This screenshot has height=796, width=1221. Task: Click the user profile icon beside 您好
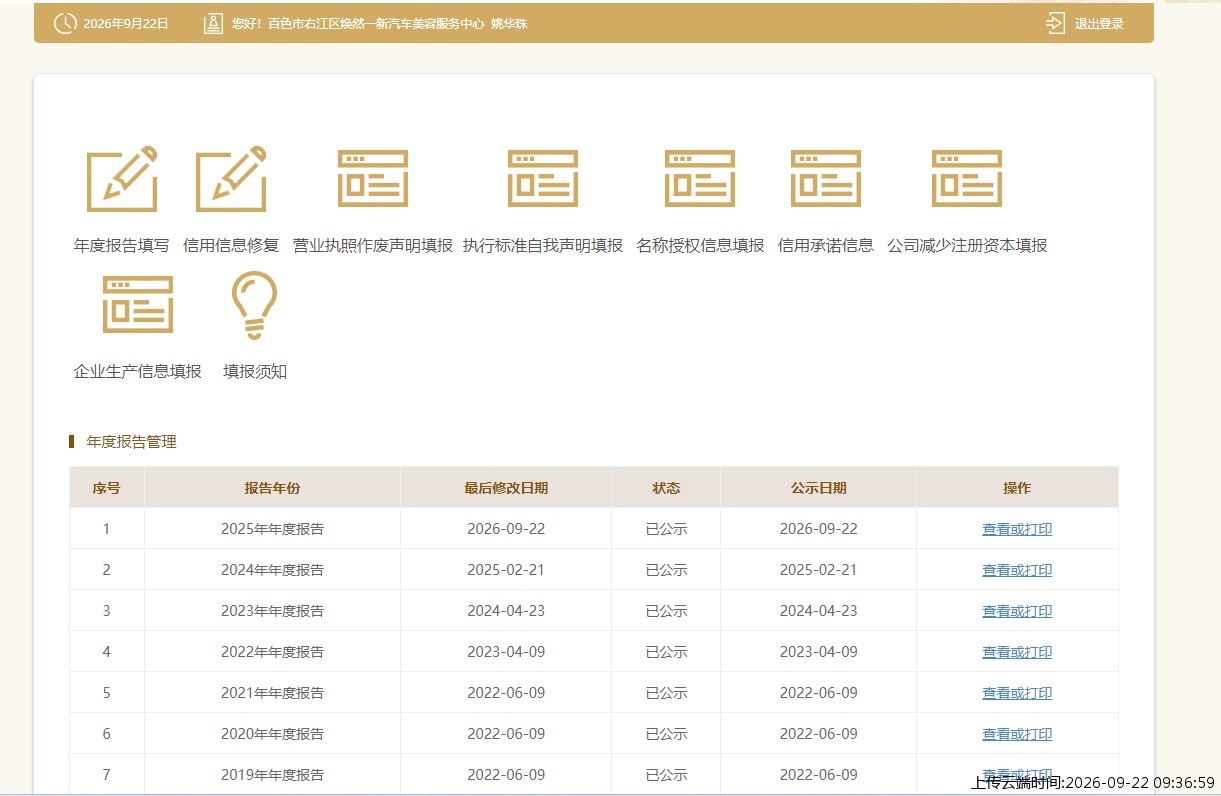(213, 23)
